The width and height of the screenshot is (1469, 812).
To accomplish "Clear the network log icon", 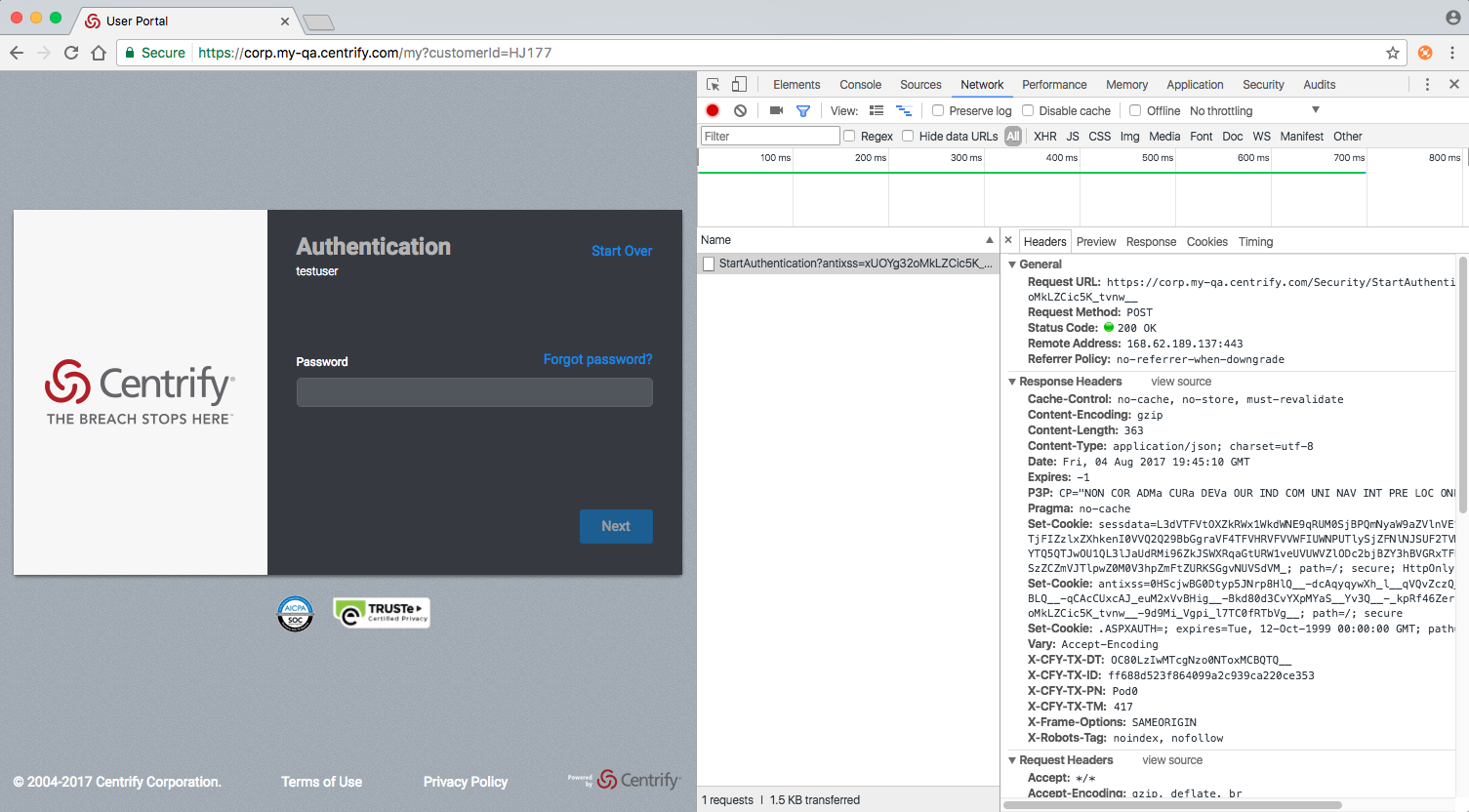I will click(741, 111).
